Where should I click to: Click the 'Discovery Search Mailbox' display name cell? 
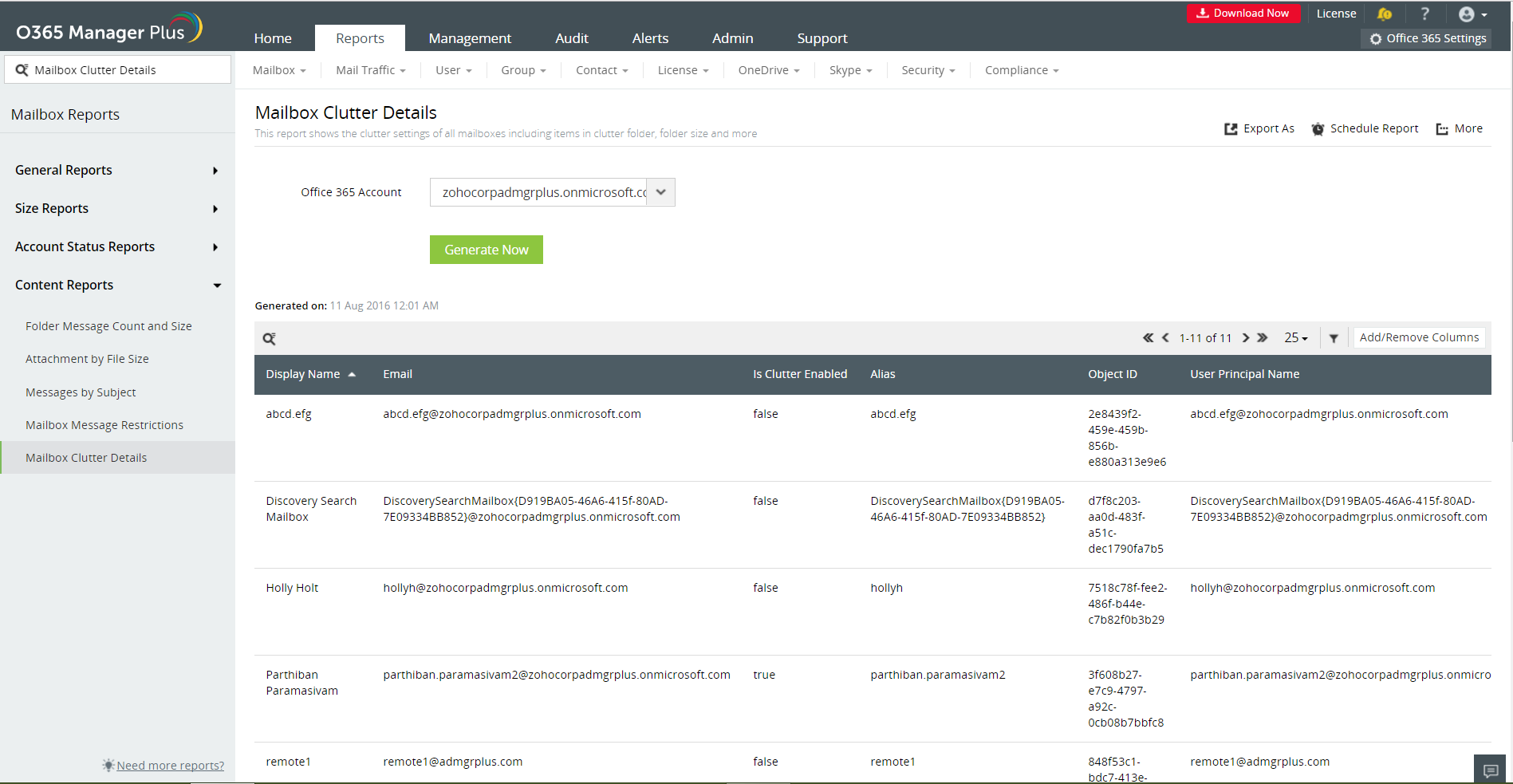[x=311, y=509]
